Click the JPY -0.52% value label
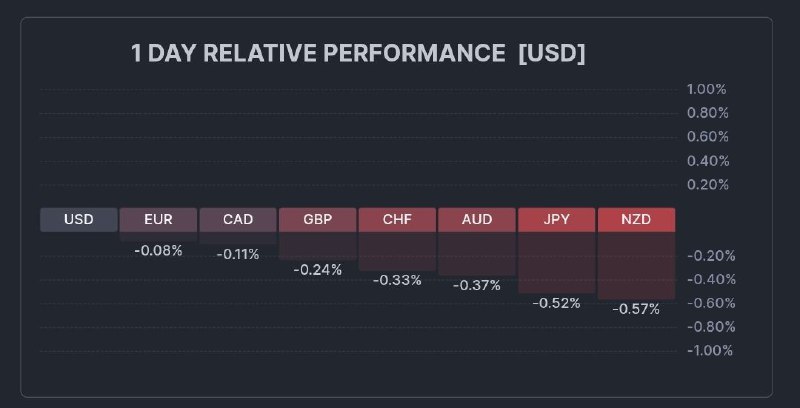This screenshot has width=800, height=408. pos(556,303)
